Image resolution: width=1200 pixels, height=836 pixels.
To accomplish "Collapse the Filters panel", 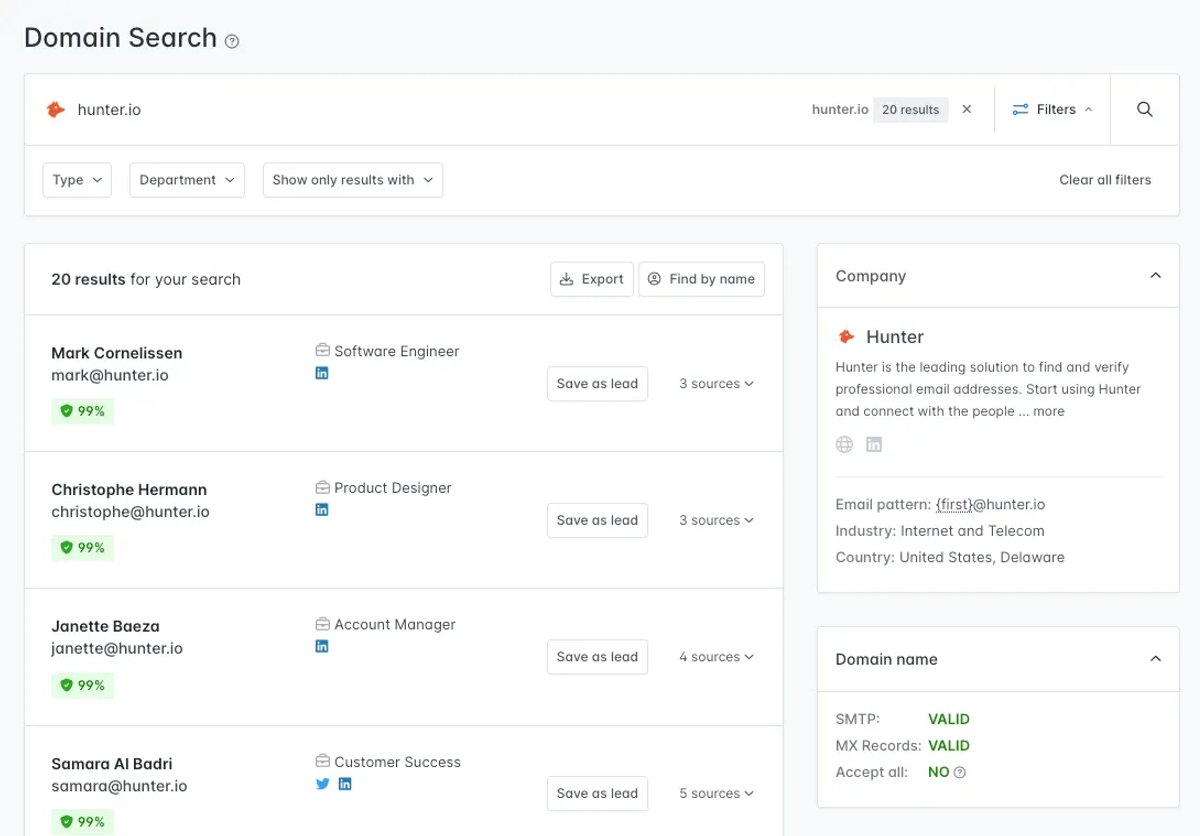I will 1052,110.
